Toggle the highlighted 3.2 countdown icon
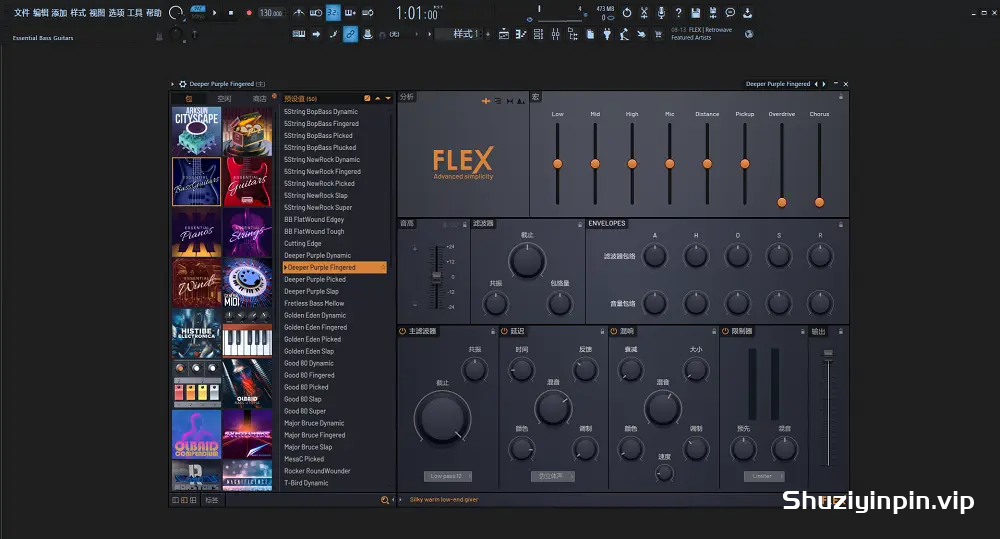 tap(333, 13)
